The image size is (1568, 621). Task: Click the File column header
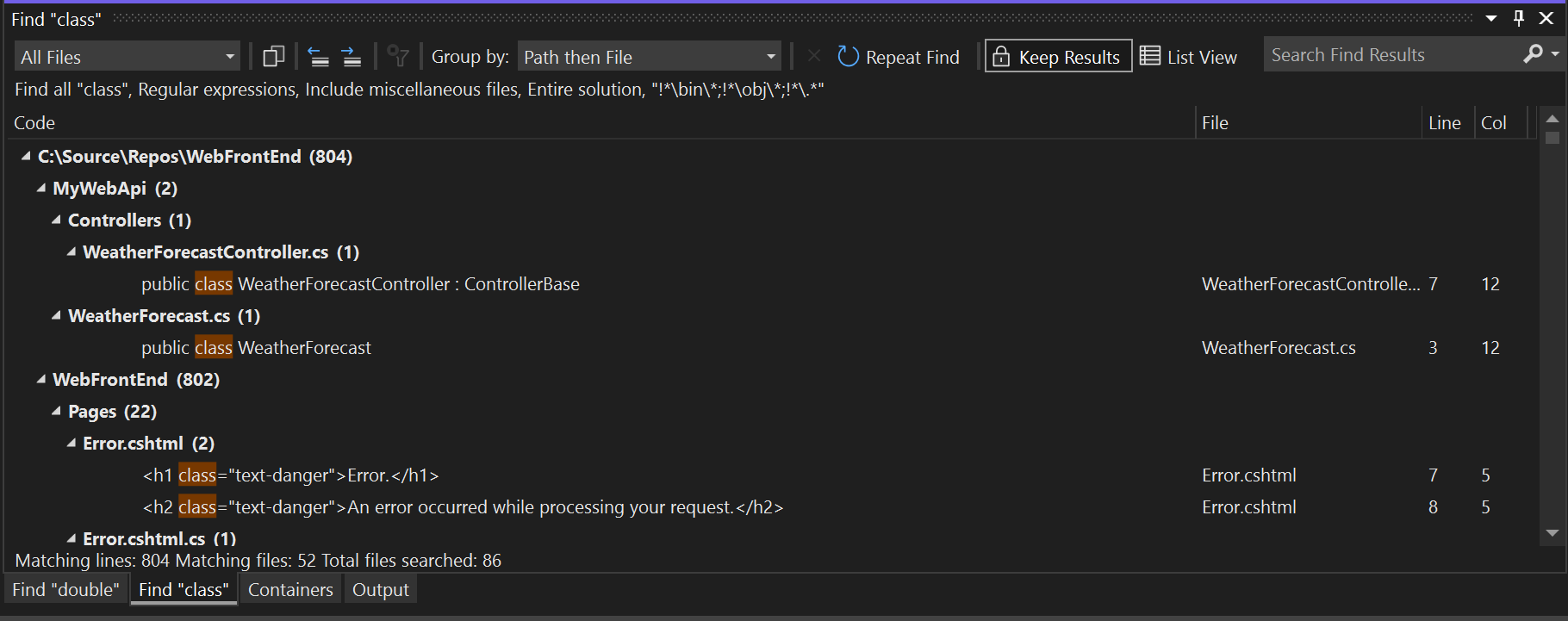[x=1215, y=123]
